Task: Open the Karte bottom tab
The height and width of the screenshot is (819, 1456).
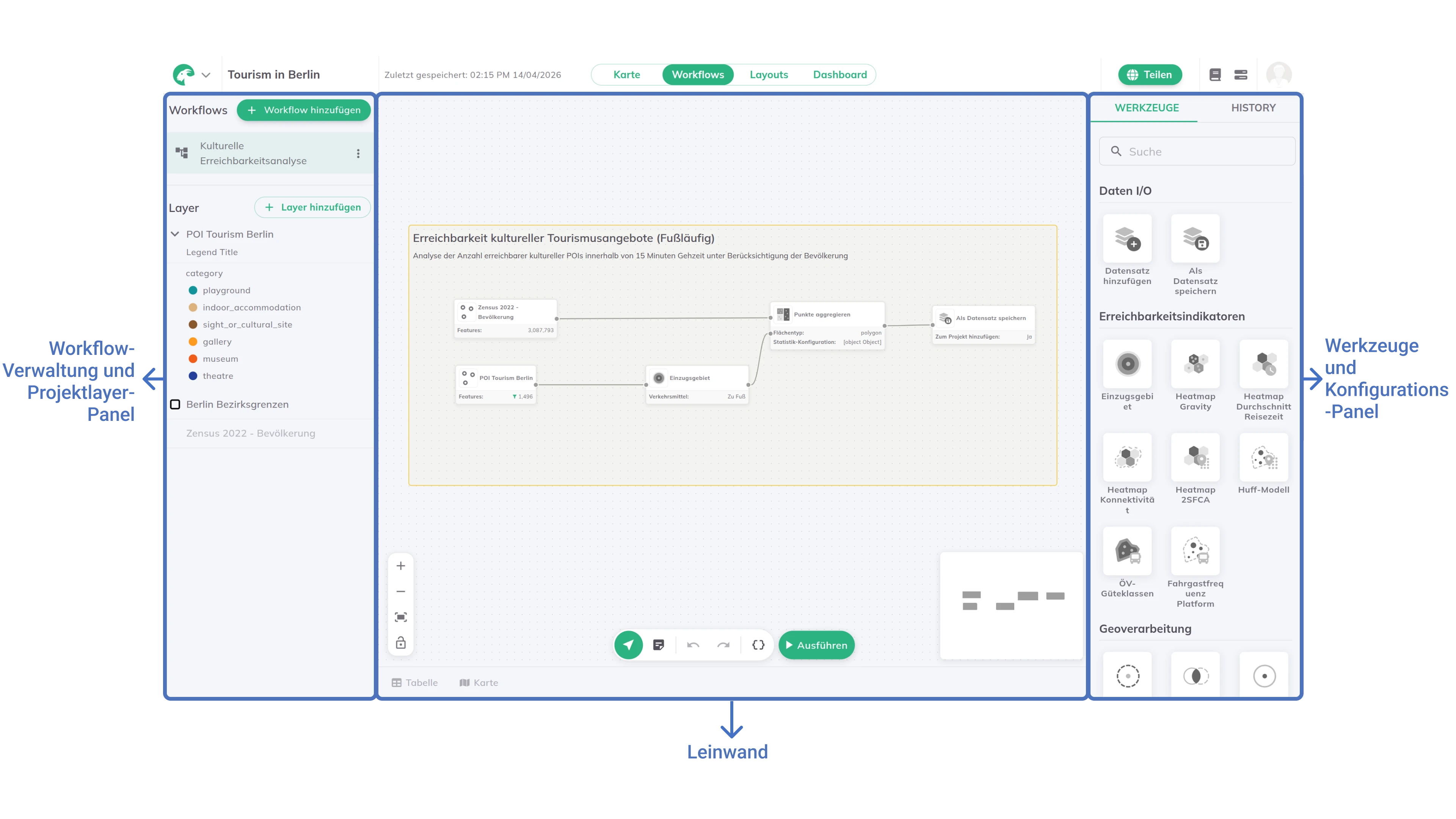Action: [479, 683]
